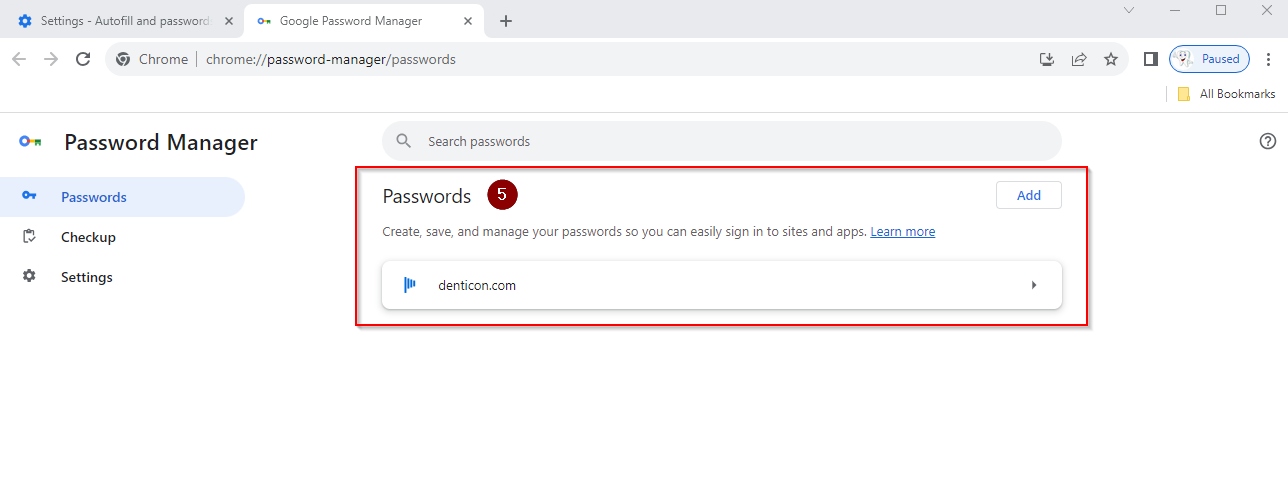
Task: Click the Add password button
Action: pos(1028,195)
